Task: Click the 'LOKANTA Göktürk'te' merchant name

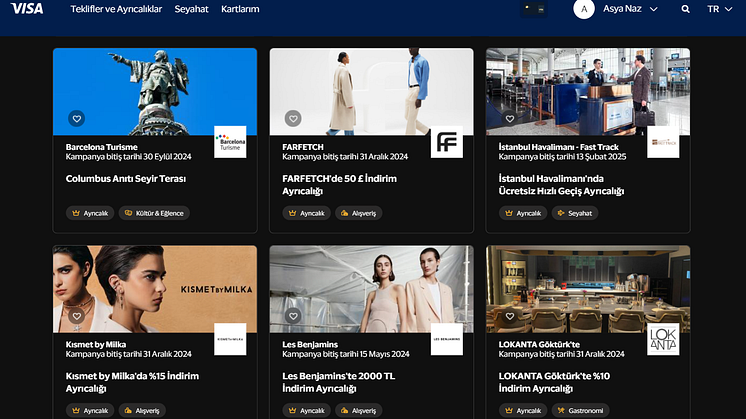Action: point(539,344)
